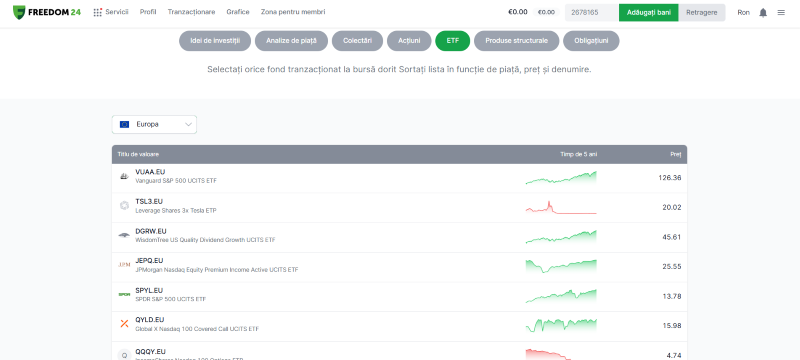Click the account number field 2678165
This screenshot has width=800, height=360.
coord(592,12)
